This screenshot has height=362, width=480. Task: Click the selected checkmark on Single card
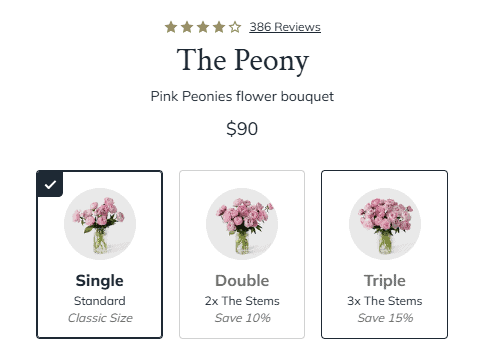(50, 184)
